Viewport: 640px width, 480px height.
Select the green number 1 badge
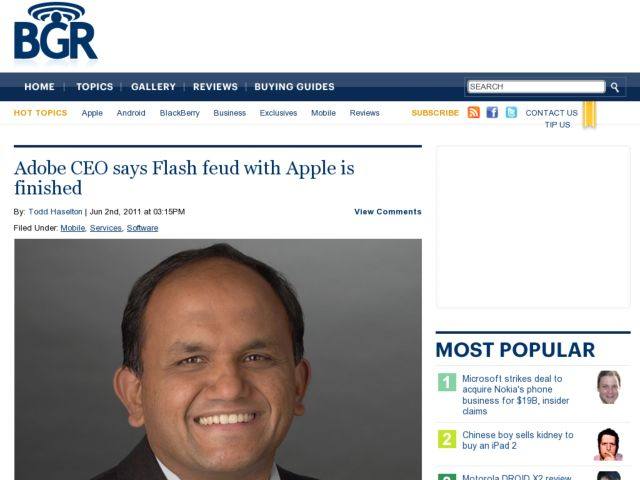click(447, 382)
